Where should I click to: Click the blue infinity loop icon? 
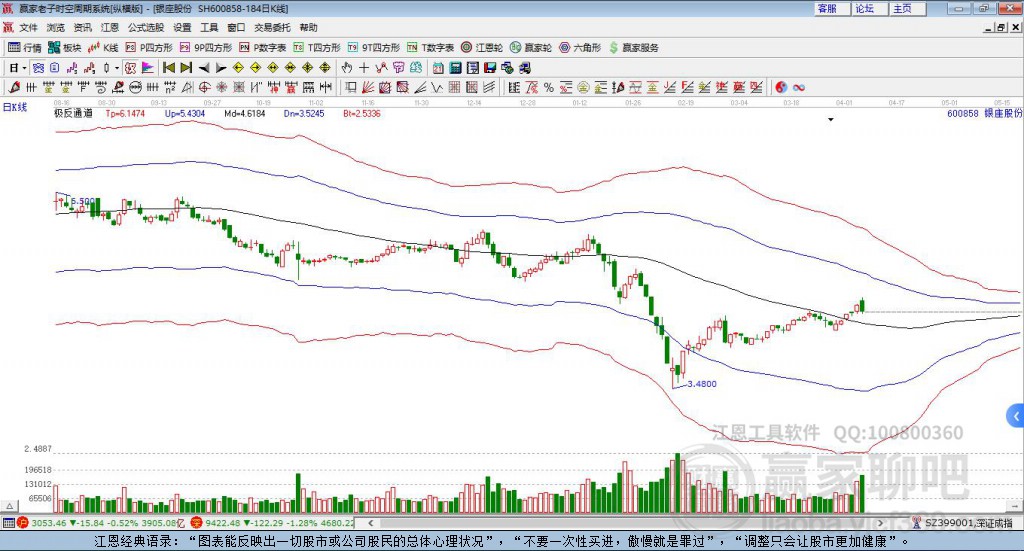click(x=799, y=87)
